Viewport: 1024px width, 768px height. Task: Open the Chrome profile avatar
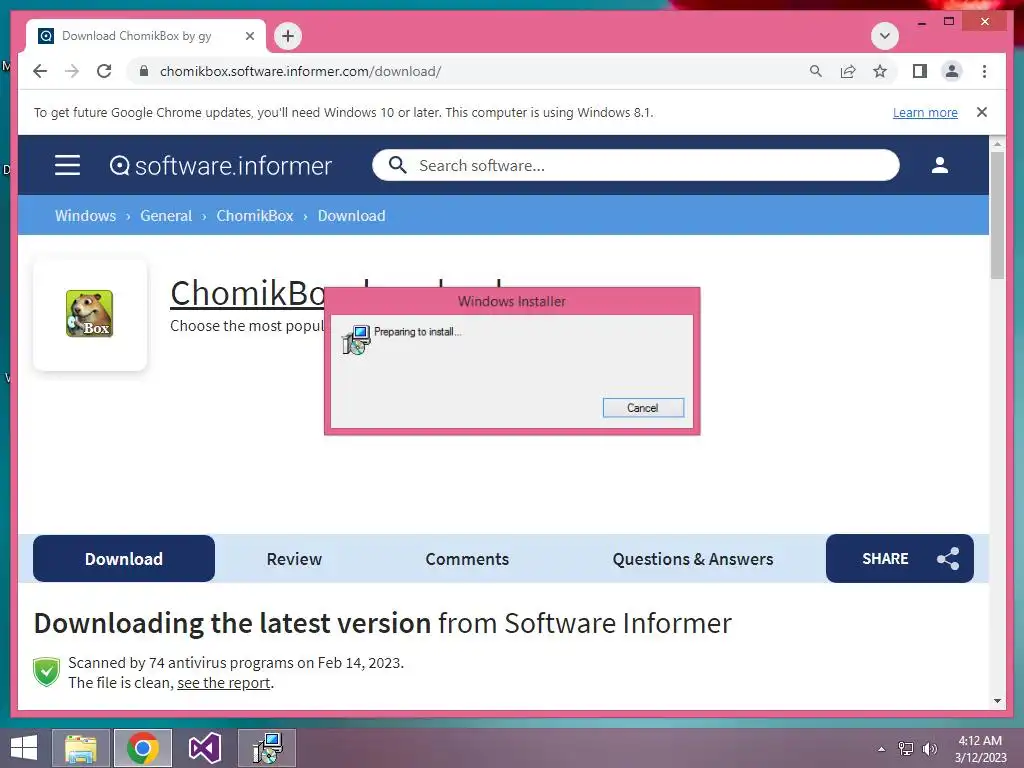point(952,71)
